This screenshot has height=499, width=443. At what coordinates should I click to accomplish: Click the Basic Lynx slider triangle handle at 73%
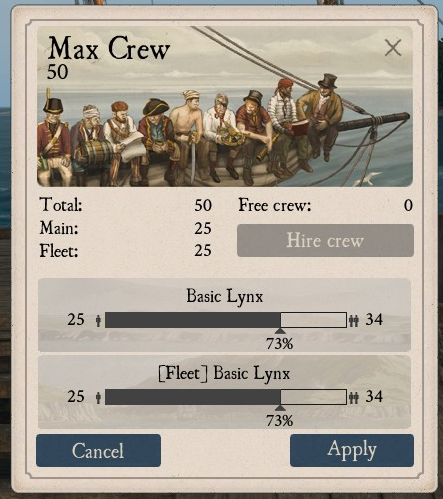280,331
